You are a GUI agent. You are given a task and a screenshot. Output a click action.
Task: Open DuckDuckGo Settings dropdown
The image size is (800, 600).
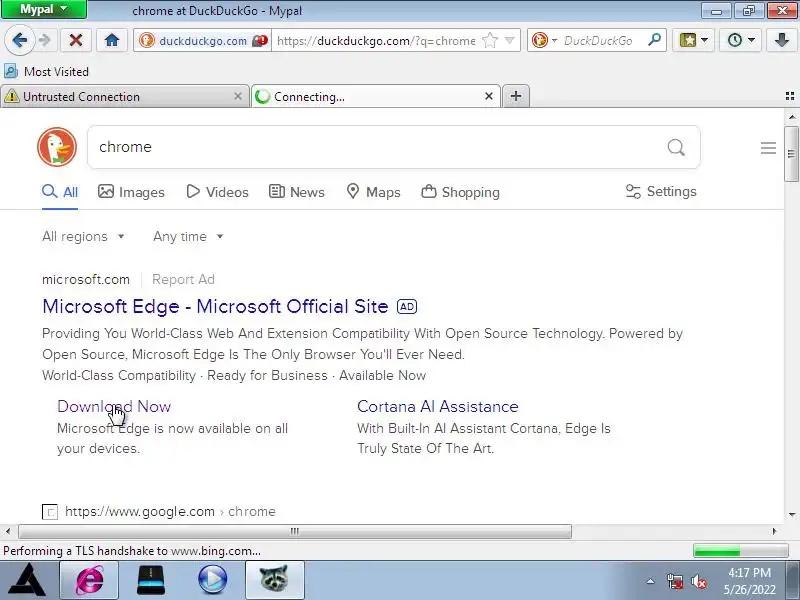661,191
